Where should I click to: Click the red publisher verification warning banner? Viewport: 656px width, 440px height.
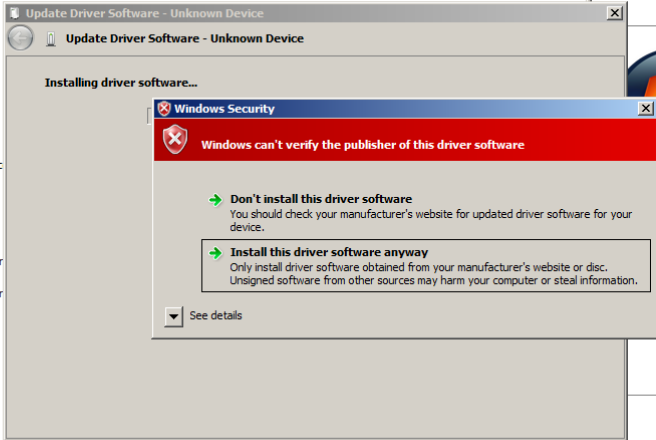(x=405, y=140)
